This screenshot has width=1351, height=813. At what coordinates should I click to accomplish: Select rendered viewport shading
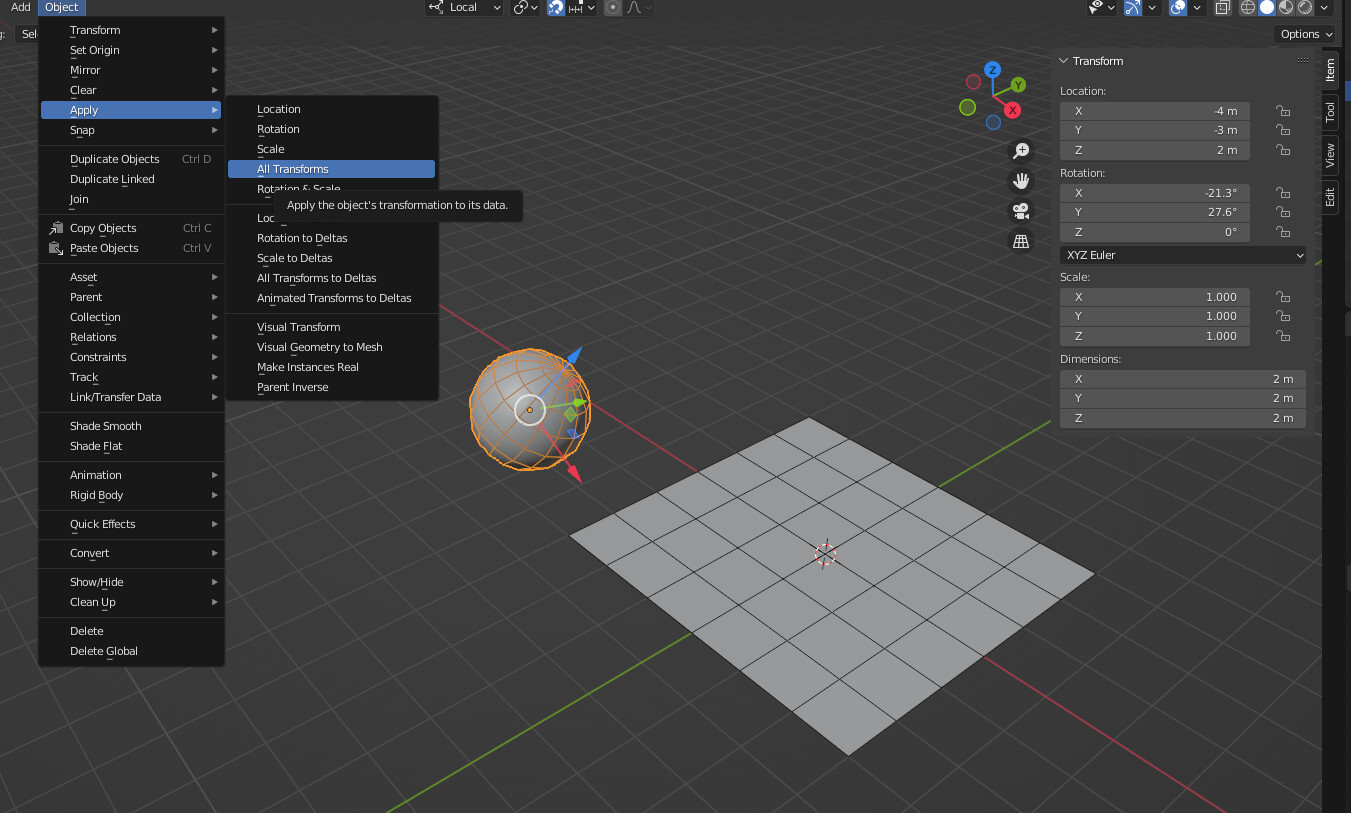[x=1307, y=8]
